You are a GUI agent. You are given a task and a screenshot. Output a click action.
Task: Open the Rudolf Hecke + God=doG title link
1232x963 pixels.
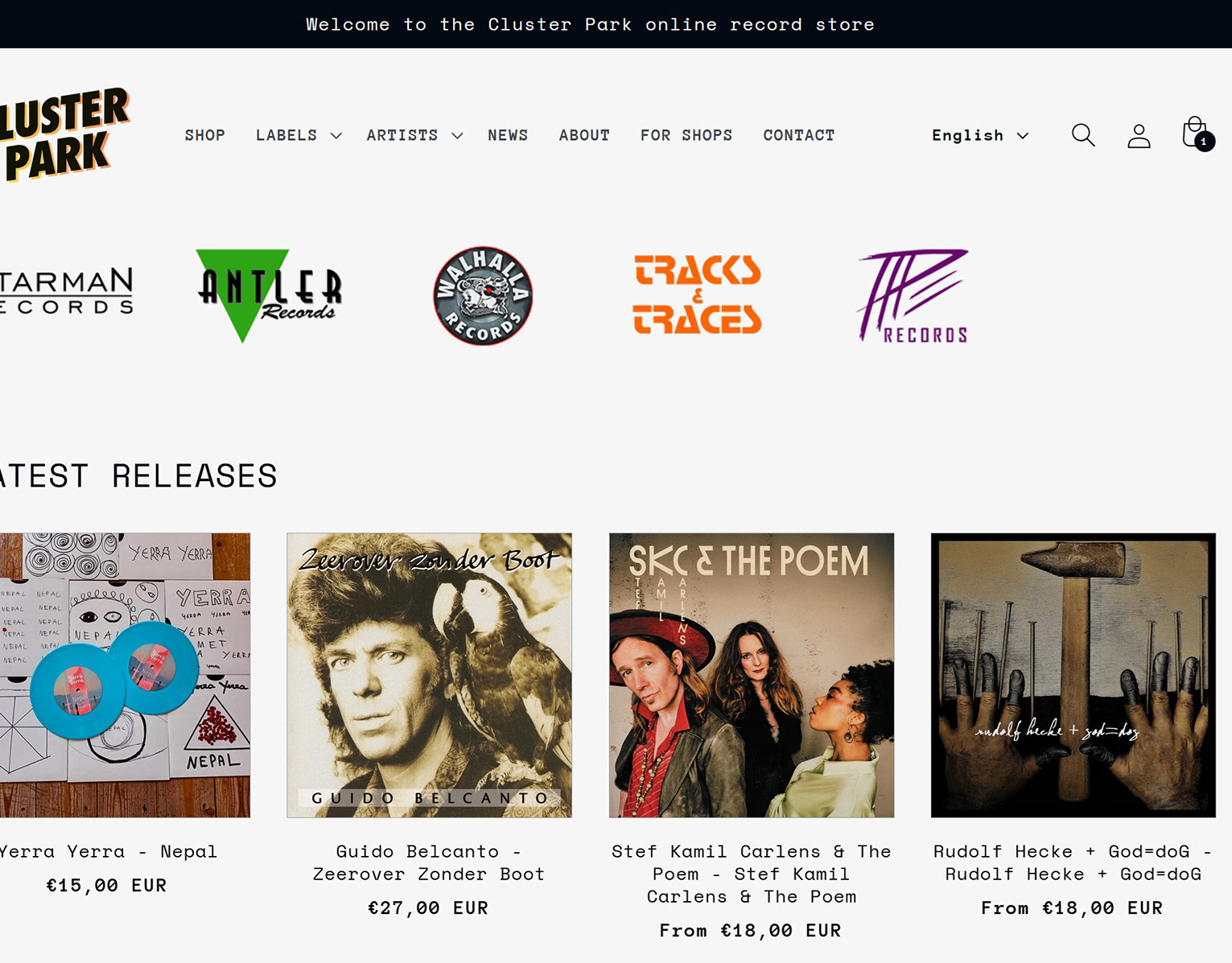tap(1073, 862)
